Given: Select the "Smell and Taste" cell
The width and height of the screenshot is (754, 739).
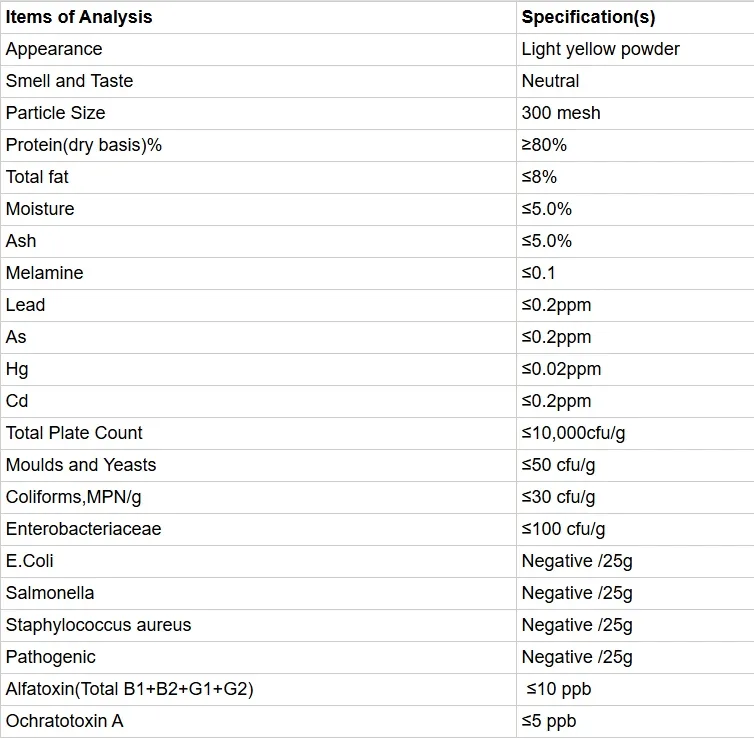Looking at the screenshot, I should click(69, 81).
